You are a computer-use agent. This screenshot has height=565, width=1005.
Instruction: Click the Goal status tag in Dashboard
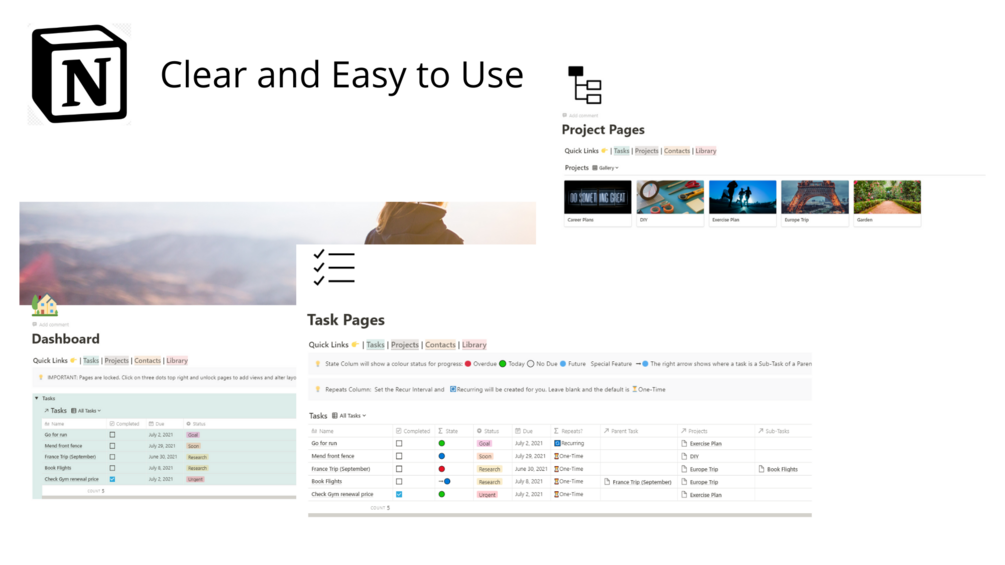(193, 435)
